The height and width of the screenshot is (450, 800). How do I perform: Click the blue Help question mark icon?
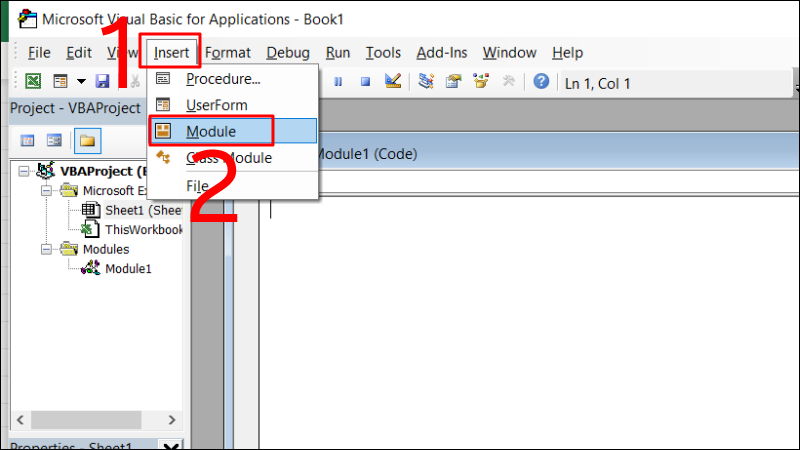click(x=541, y=81)
